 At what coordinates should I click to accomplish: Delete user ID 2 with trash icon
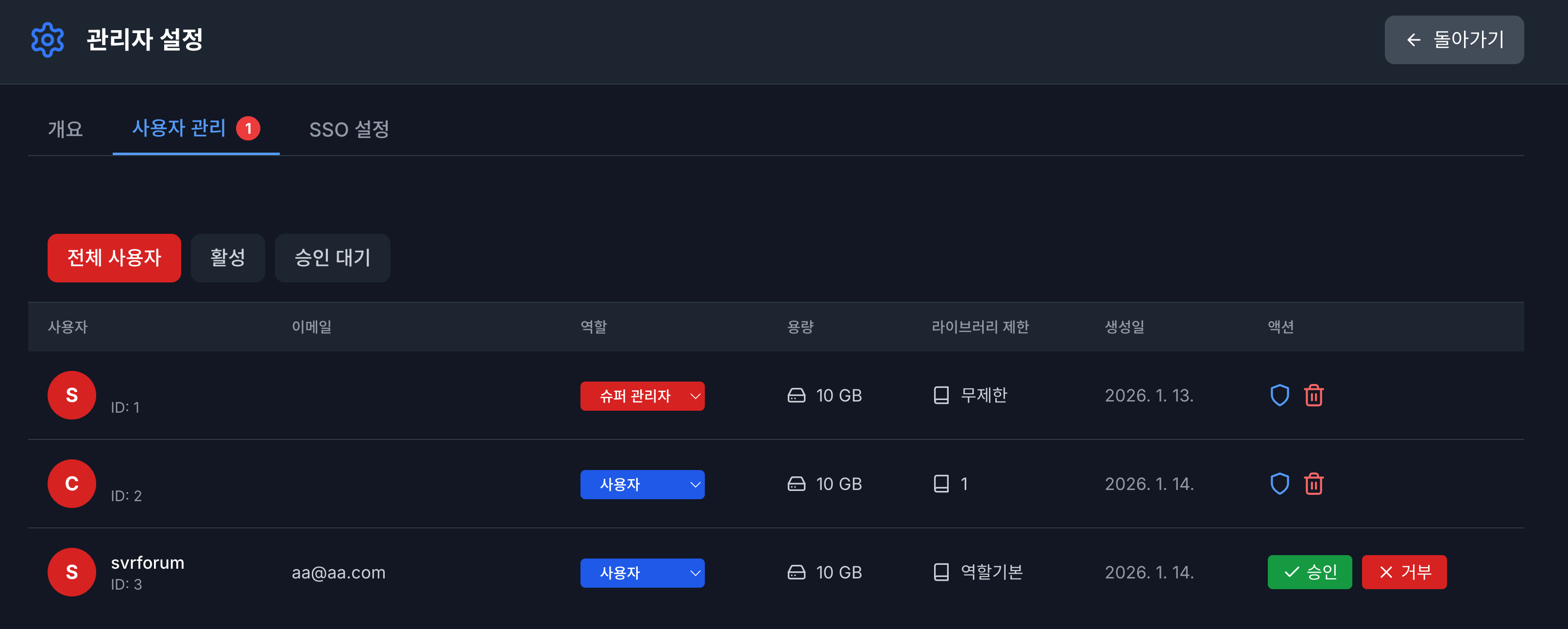click(x=1313, y=484)
